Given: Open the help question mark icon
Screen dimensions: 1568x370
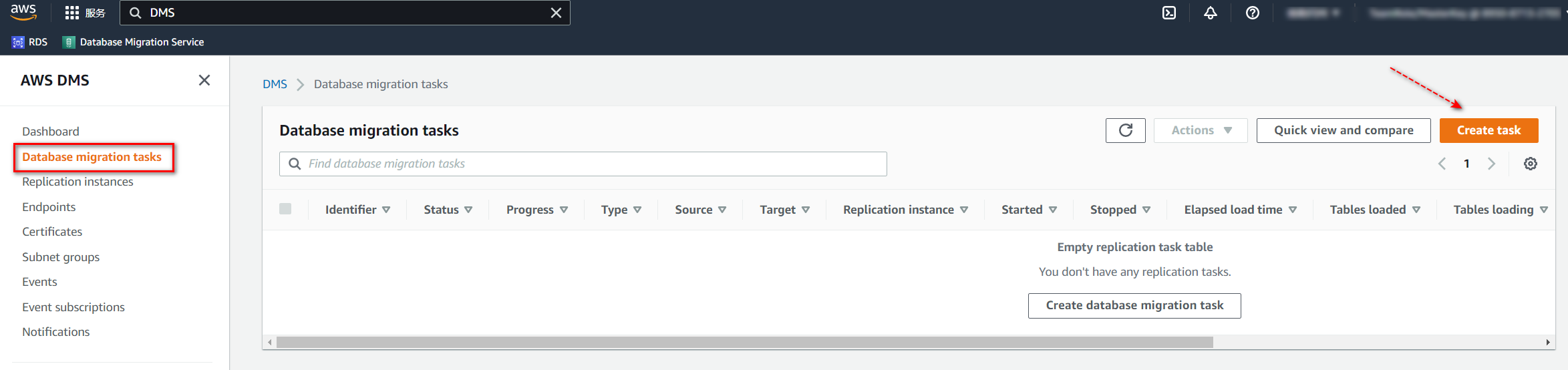Looking at the screenshot, I should [1253, 13].
